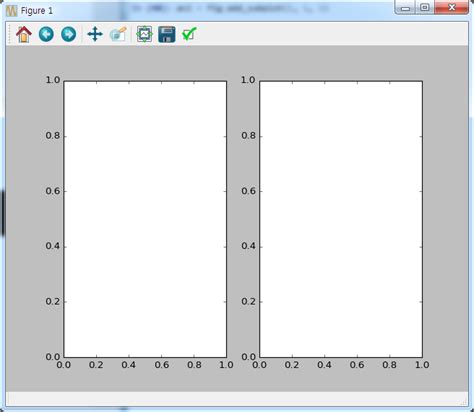
Task: Go forward to next view arrow
Action: (68, 34)
